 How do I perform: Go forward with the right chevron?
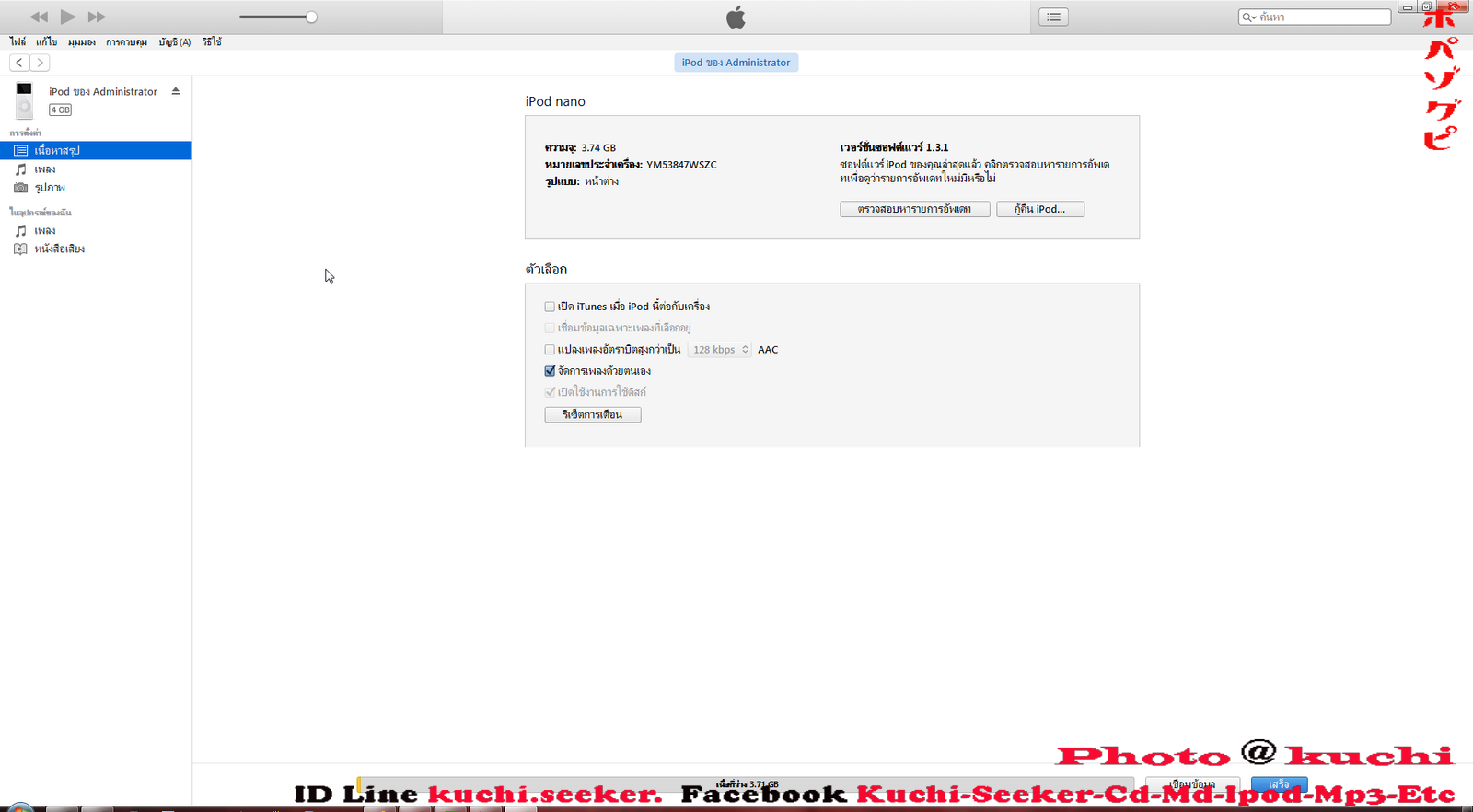point(40,63)
